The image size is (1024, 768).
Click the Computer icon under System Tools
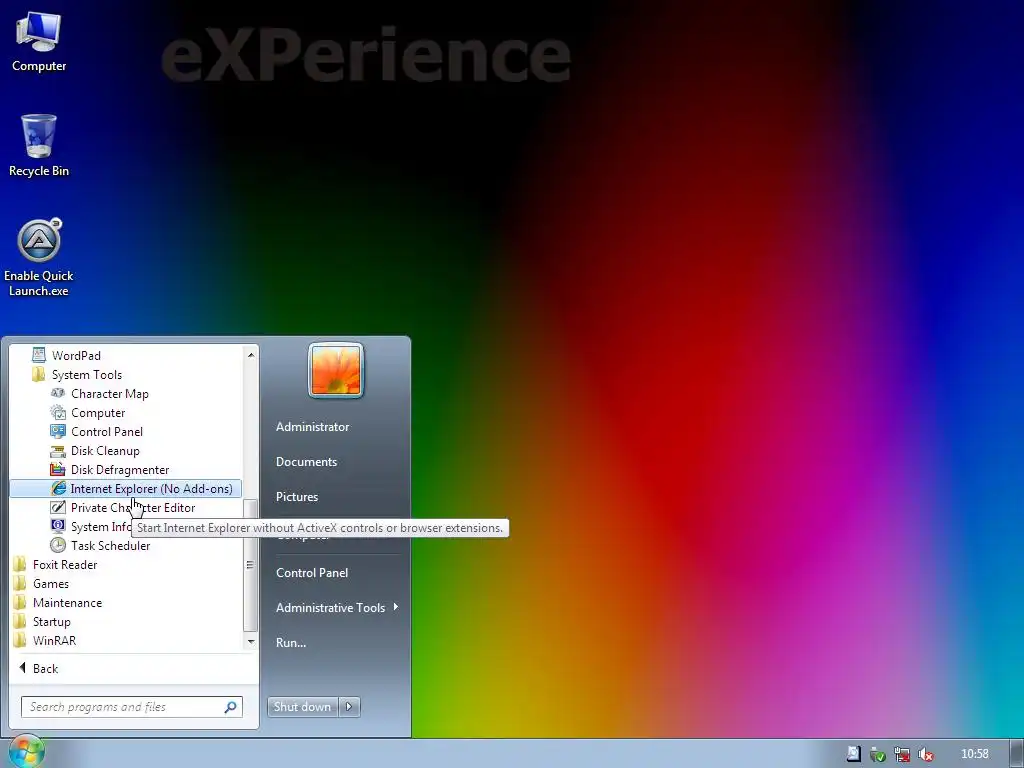tap(58, 412)
